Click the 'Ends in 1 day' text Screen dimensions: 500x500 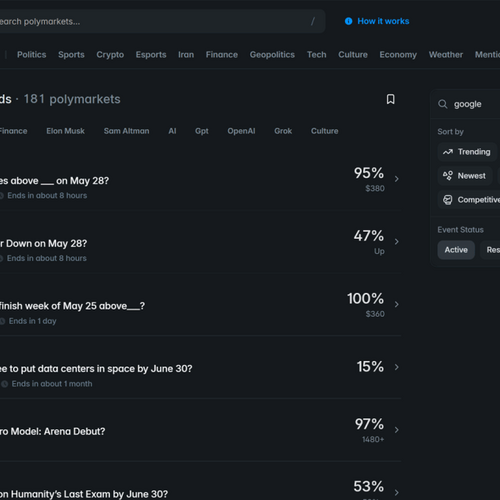click(x=33, y=321)
